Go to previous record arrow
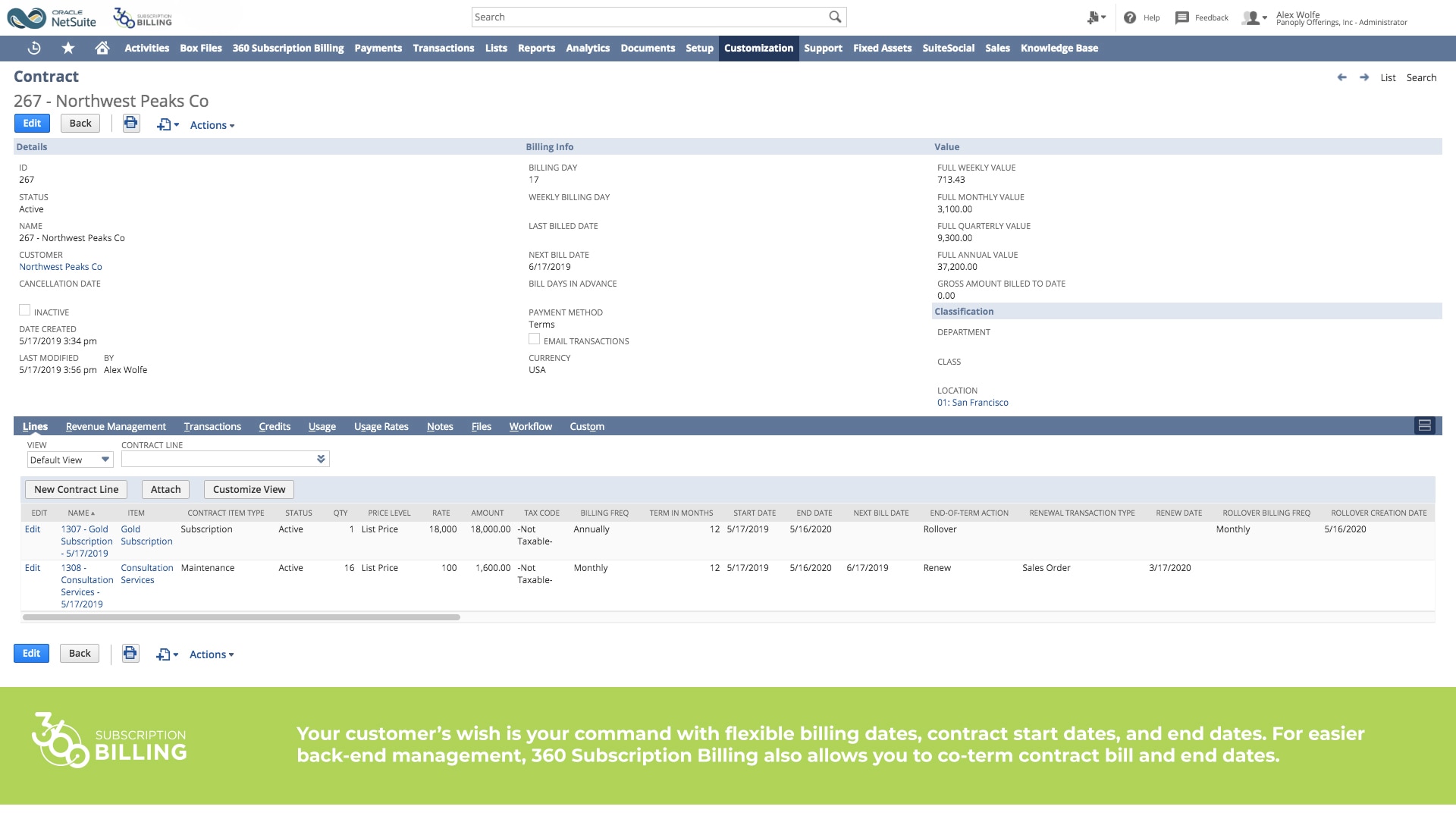 1341,77
